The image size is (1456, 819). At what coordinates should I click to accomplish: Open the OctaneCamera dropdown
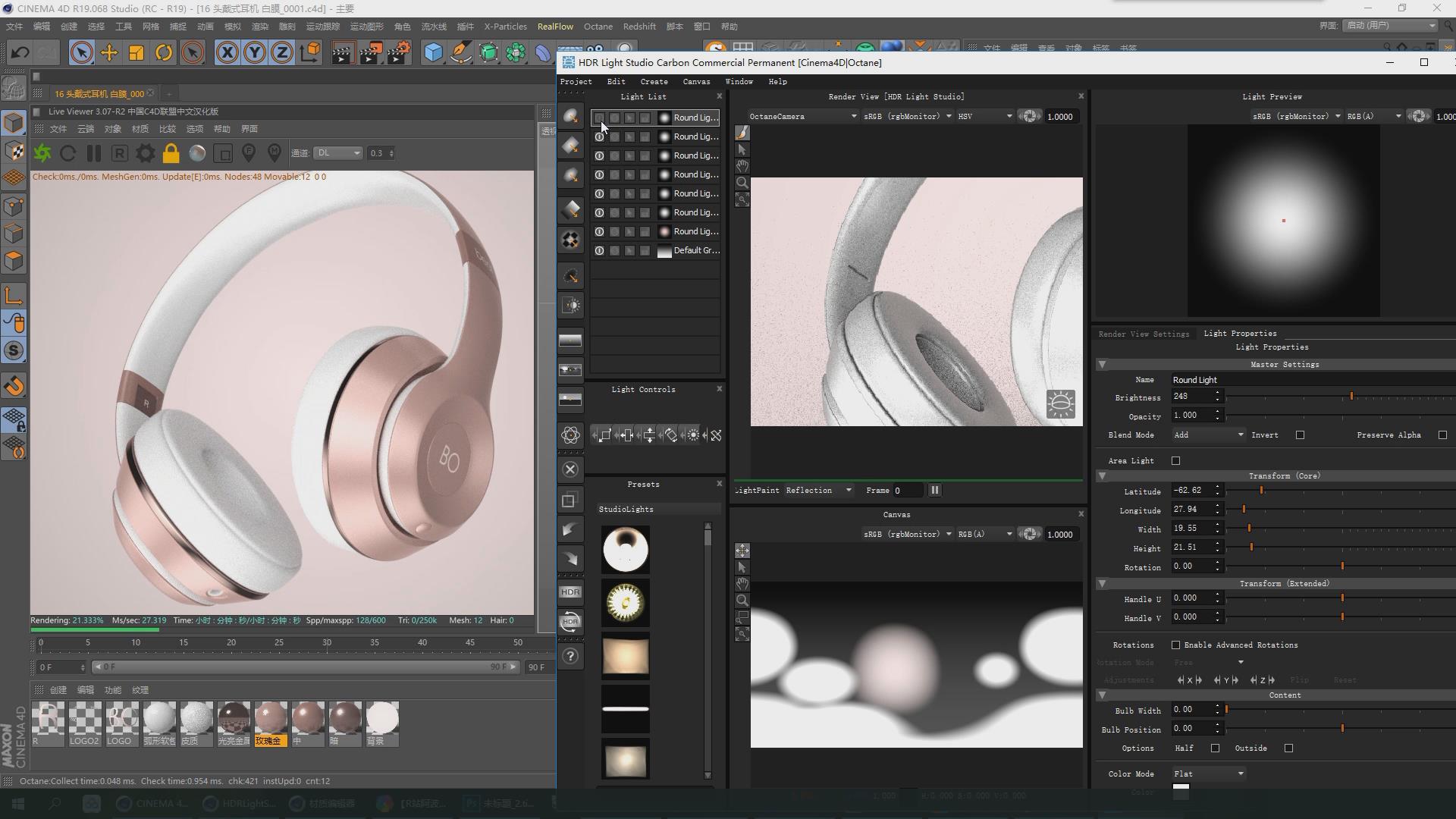[x=802, y=117]
